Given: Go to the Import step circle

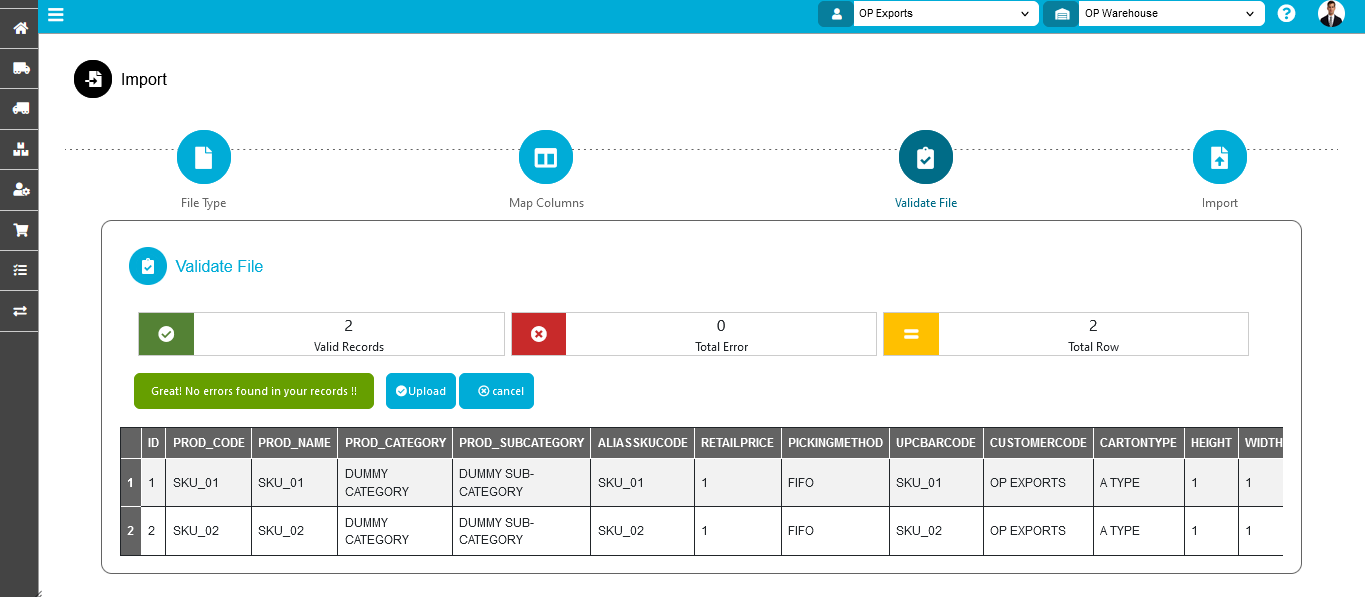Looking at the screenshot, I should point(1219,158).
